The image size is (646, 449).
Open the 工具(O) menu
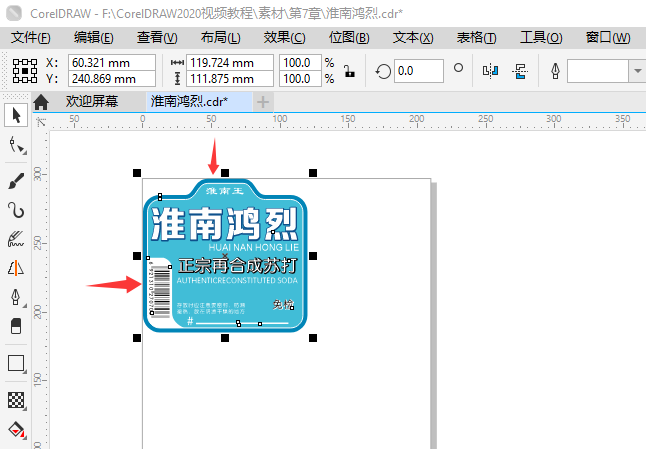[x=541, y=37]
